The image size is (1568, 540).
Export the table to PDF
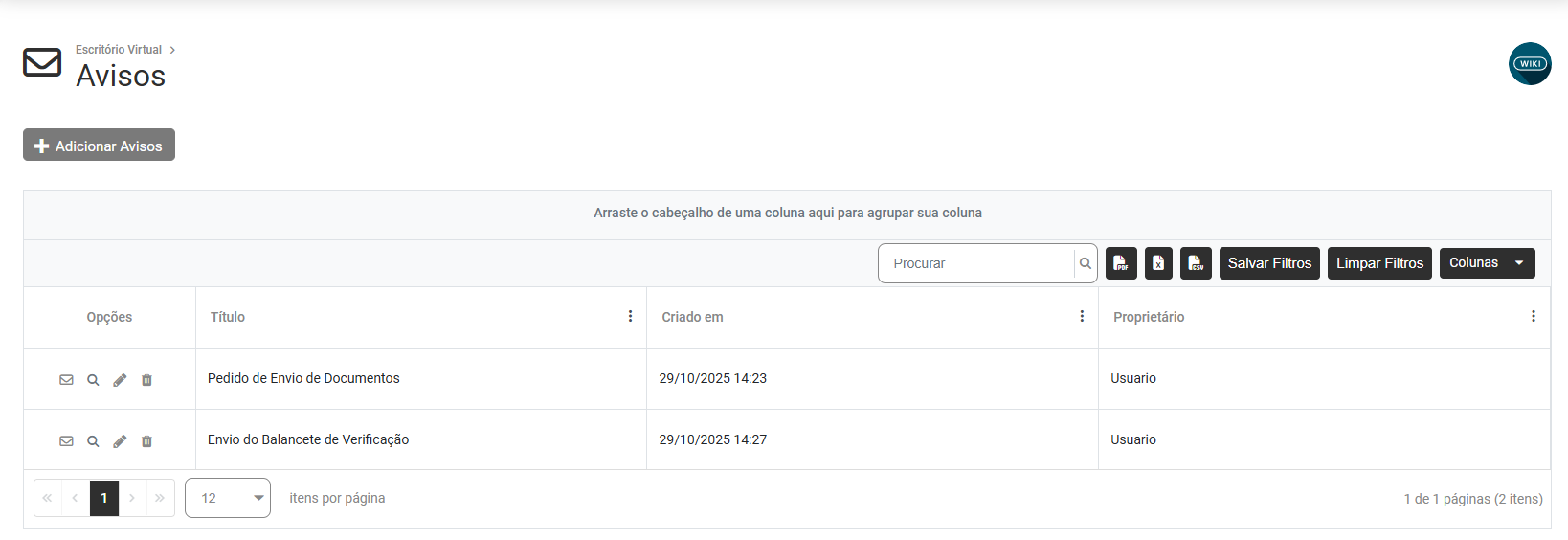click(1121, 263)
